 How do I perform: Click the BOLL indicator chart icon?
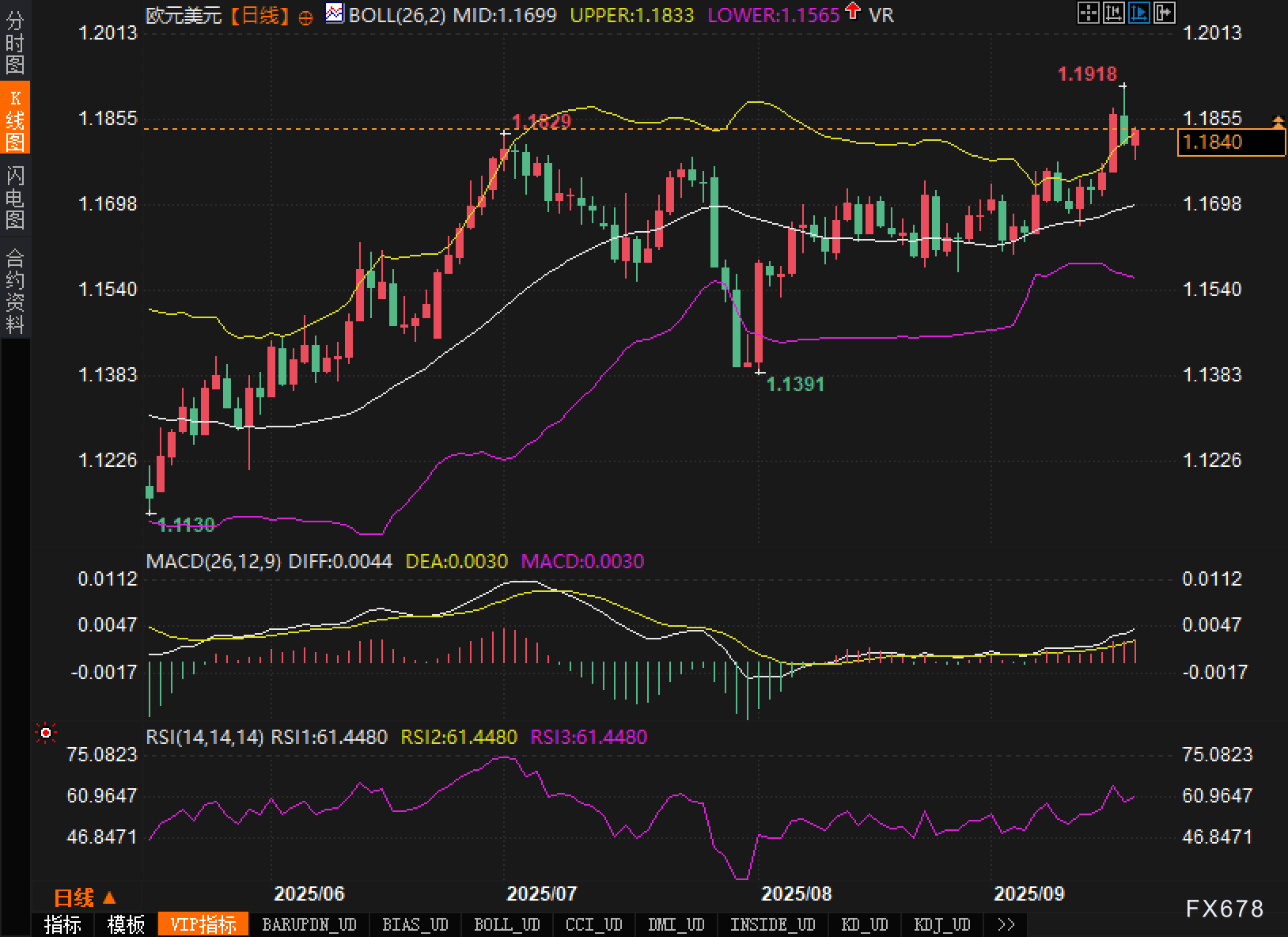[x=335, y=13]
